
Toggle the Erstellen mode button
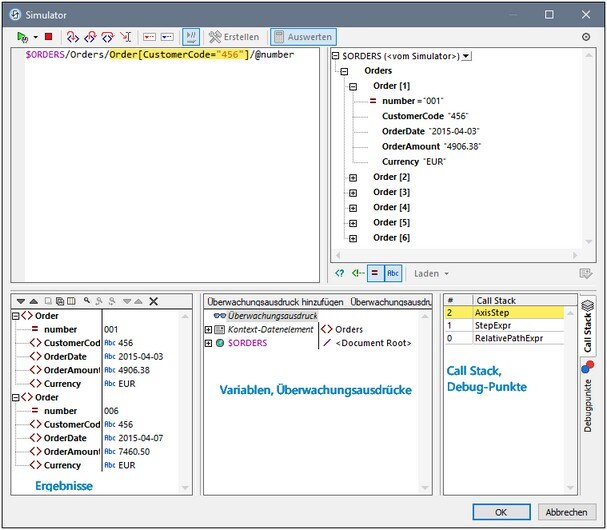point(236,36)
